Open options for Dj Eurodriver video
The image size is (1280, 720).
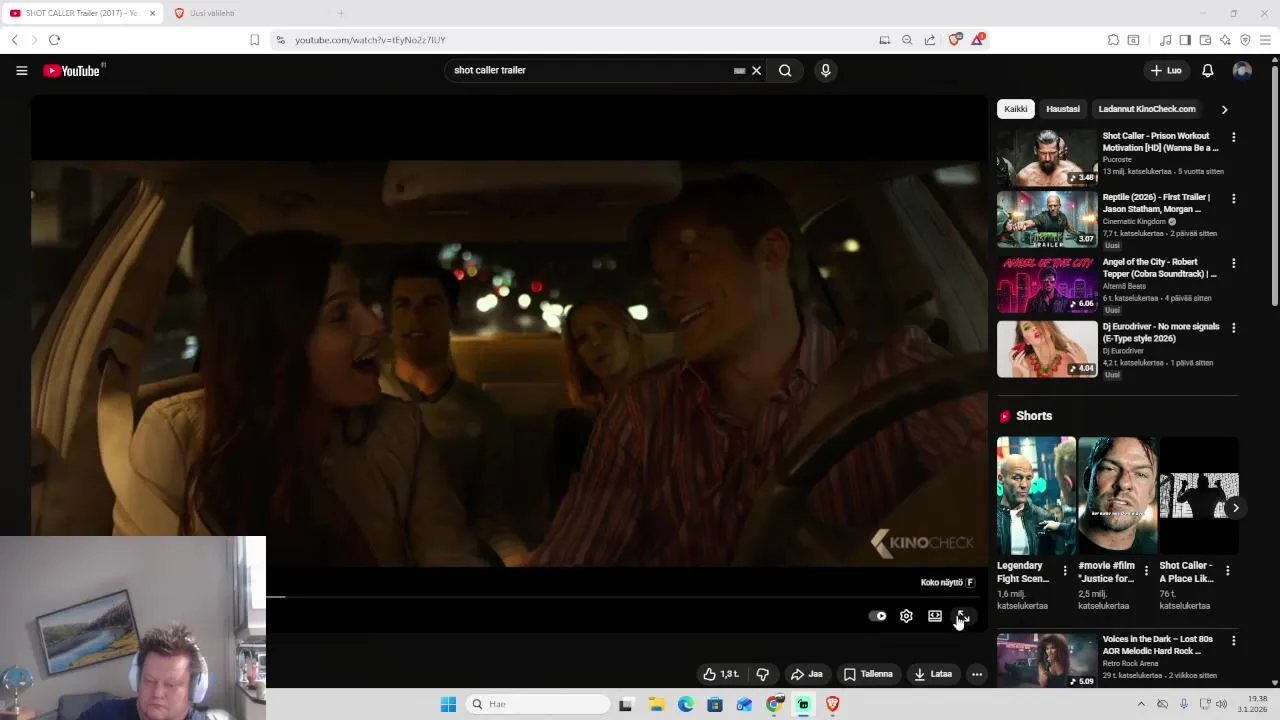pyautogui.click(x=1233, y=328)
